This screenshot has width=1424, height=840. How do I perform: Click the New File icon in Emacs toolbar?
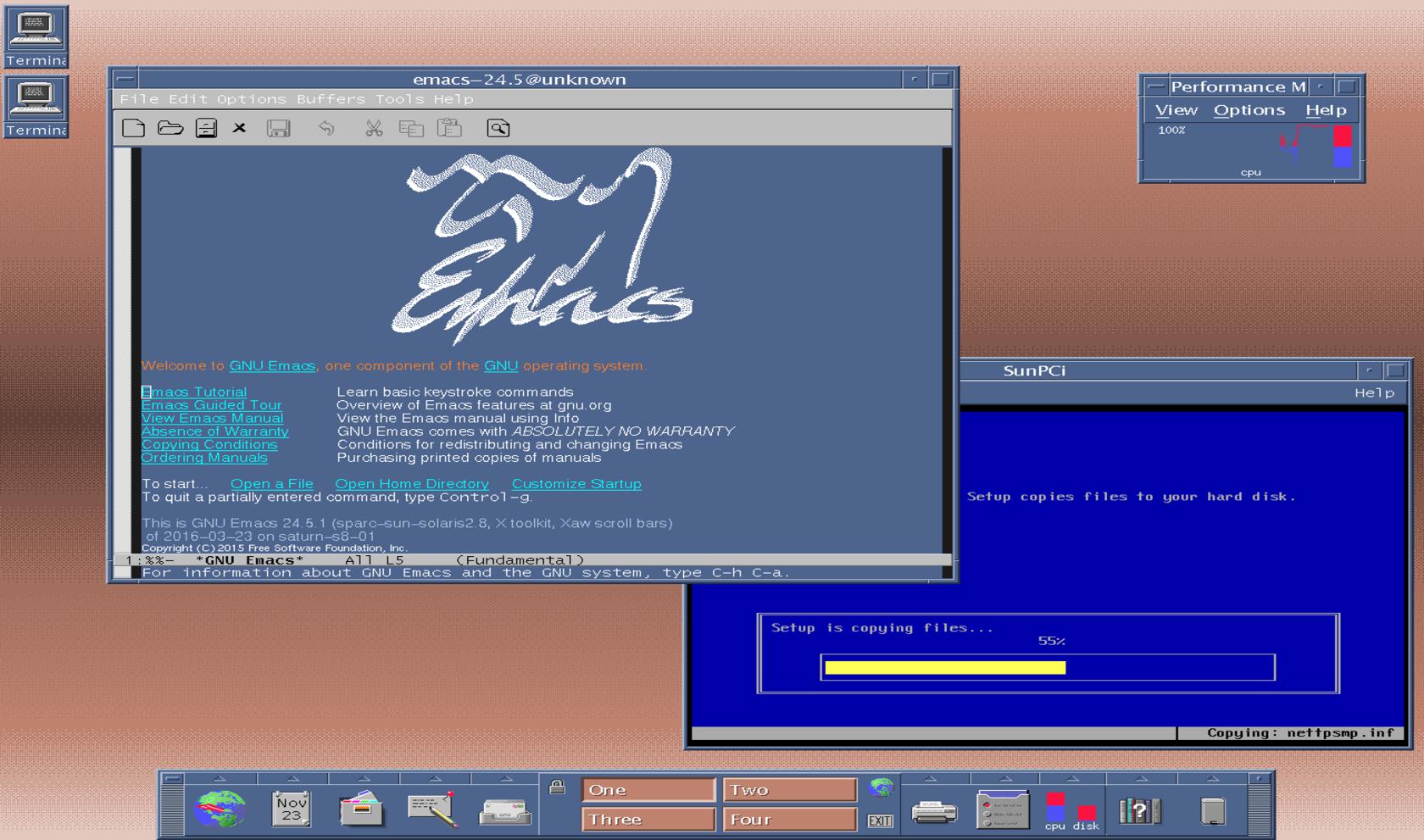[133, 128]
